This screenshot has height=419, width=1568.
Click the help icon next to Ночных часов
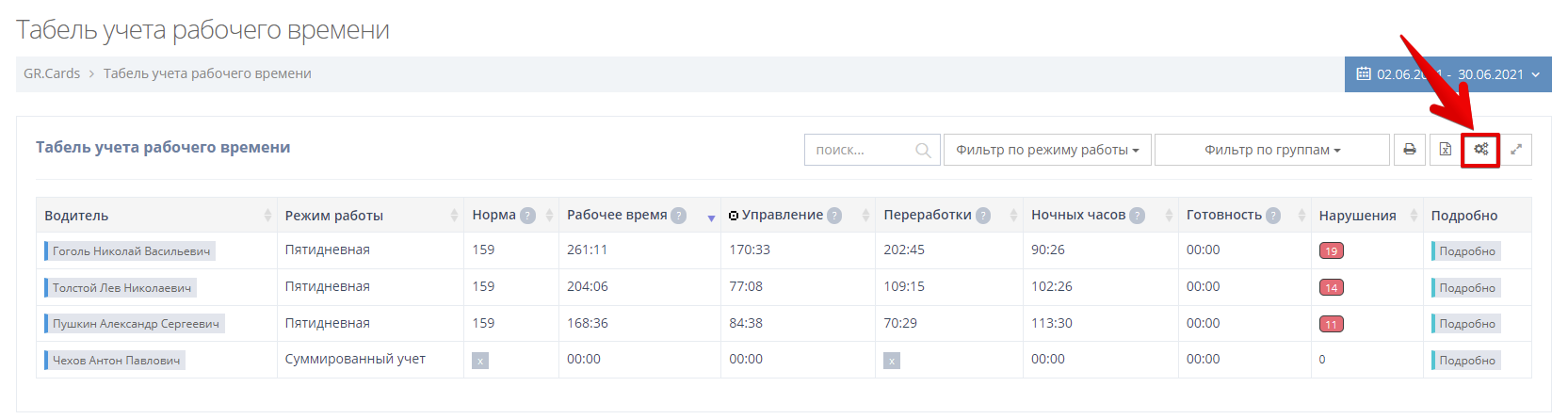tap(1137, 216)
